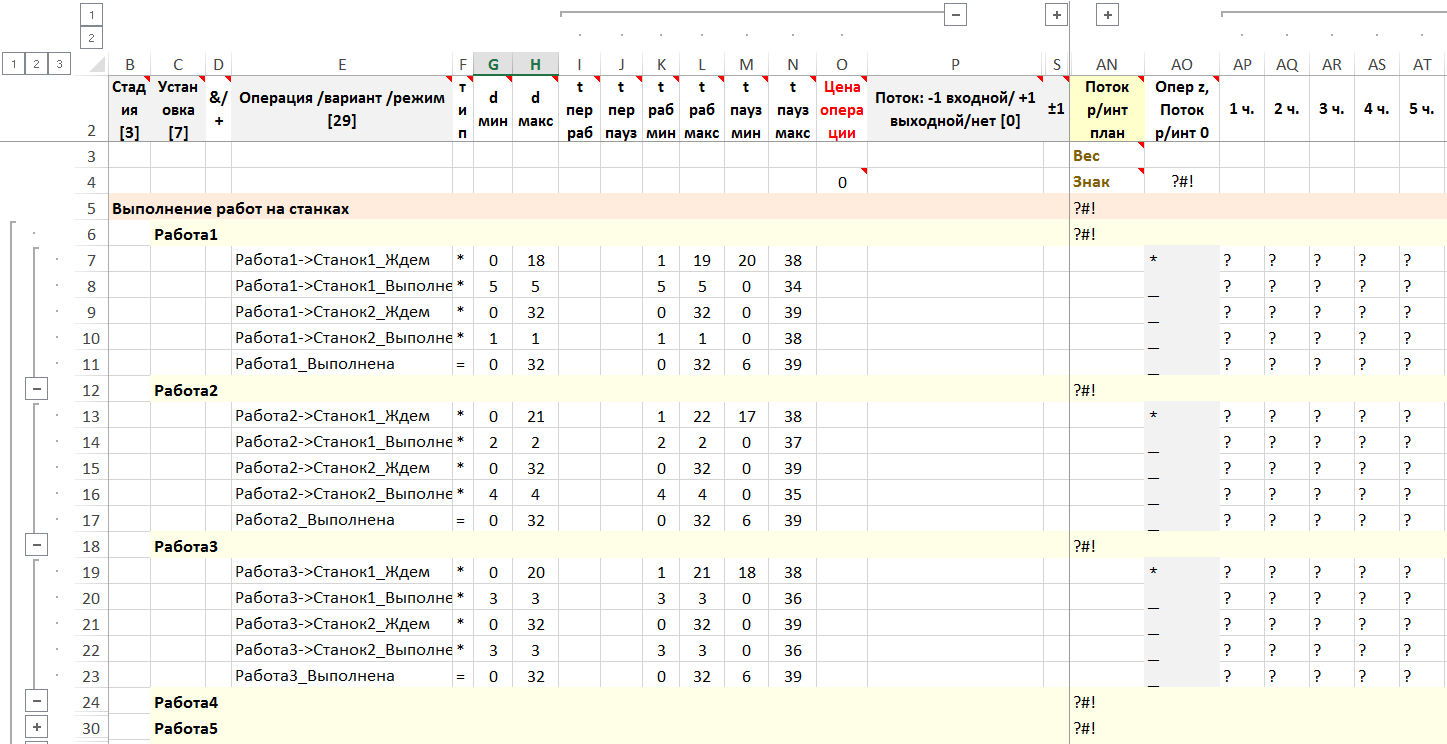Expand column group with plus above column AN
Screen dimensions: 1447x744
1107,15
